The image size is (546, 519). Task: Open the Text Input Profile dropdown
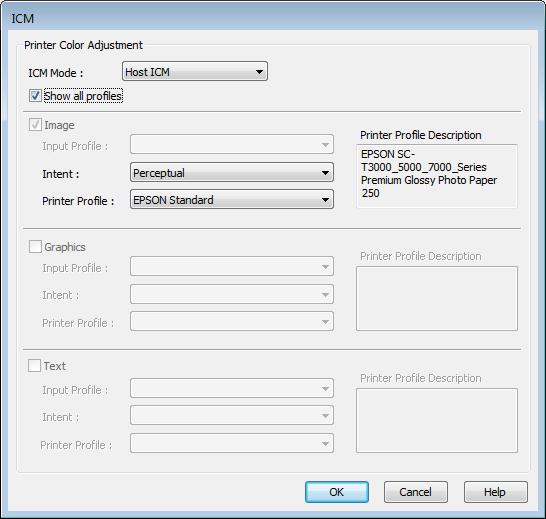pos(232,388)
